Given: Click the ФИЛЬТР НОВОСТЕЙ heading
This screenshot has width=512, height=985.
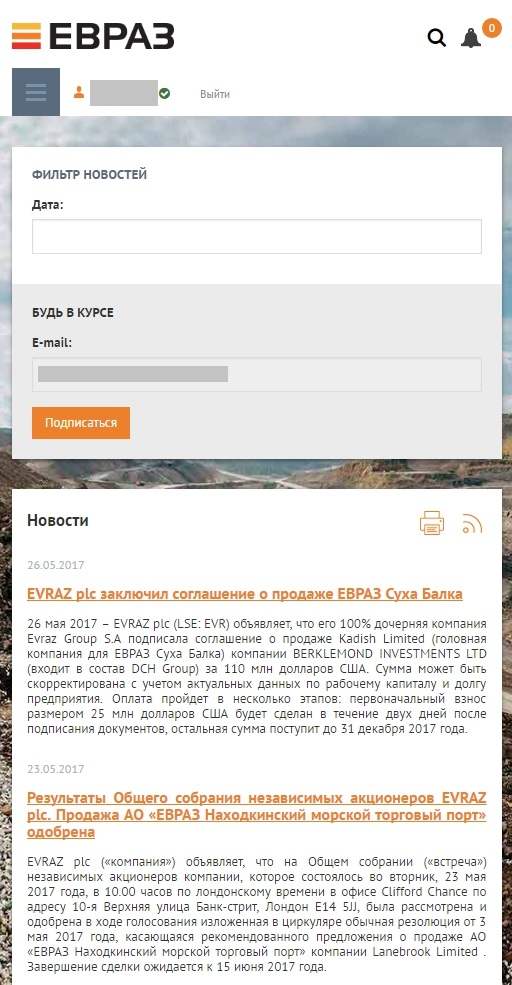Looking at the screenshot, I should coord(89,175).
